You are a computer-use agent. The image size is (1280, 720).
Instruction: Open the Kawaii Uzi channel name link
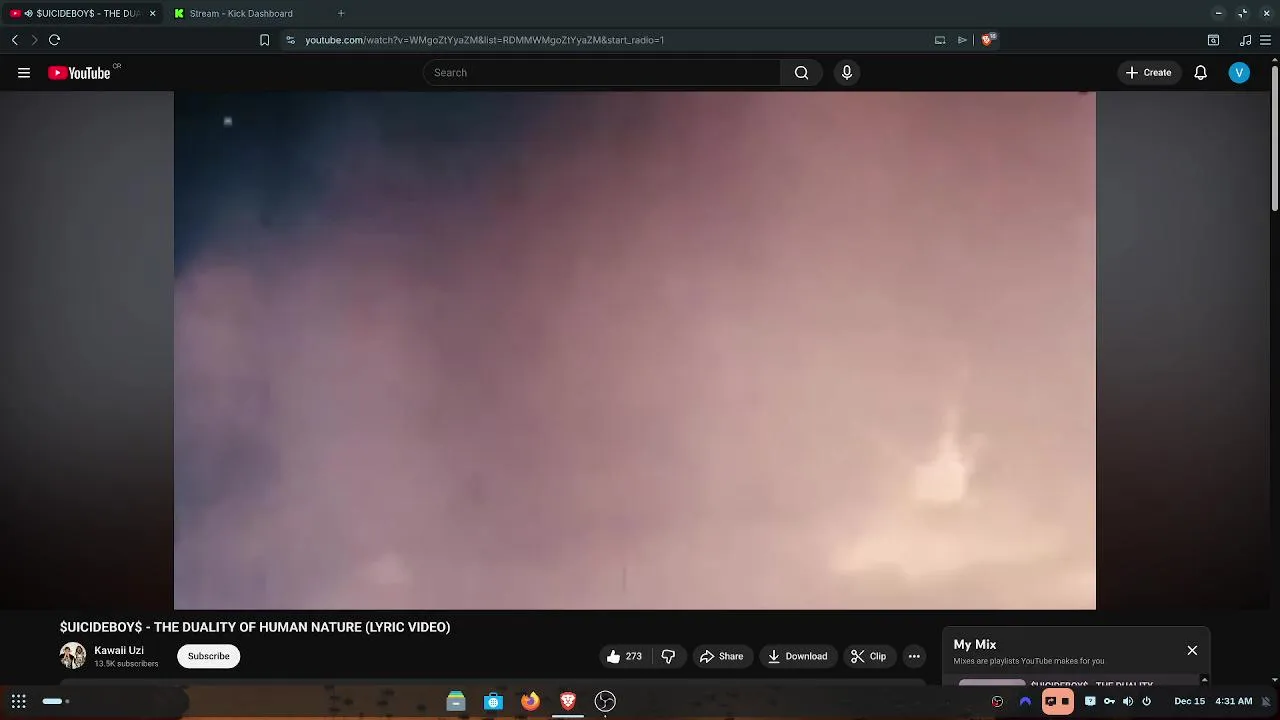119,650
